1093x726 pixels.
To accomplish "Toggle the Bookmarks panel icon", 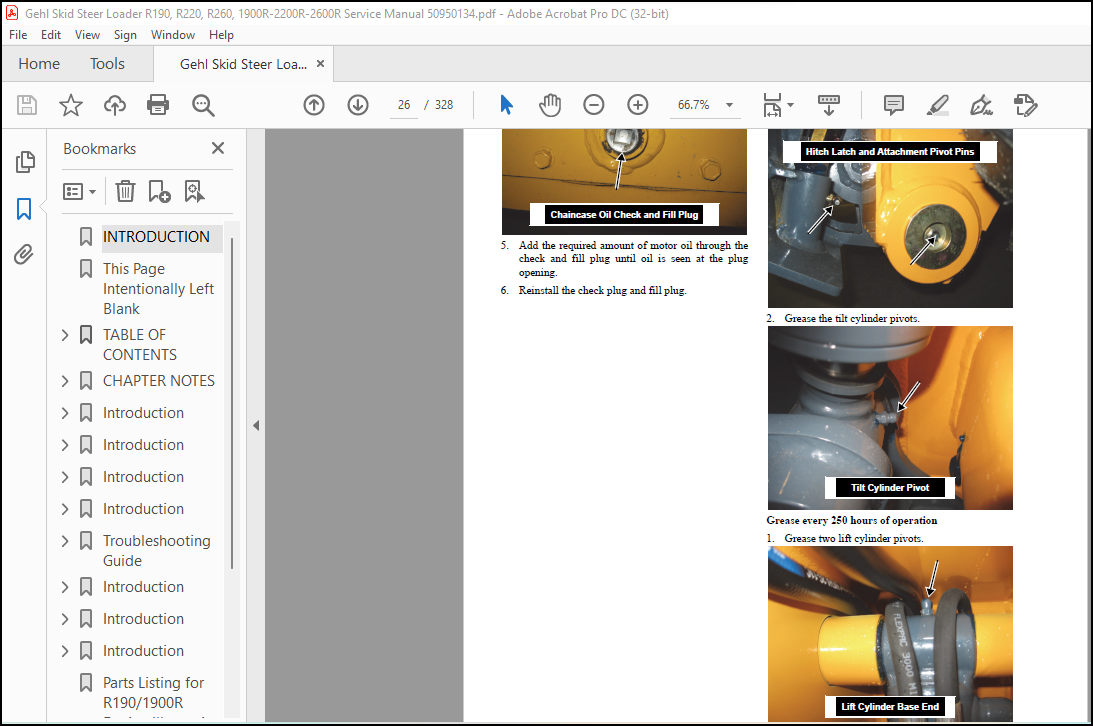I will click(x=24, y=208).
